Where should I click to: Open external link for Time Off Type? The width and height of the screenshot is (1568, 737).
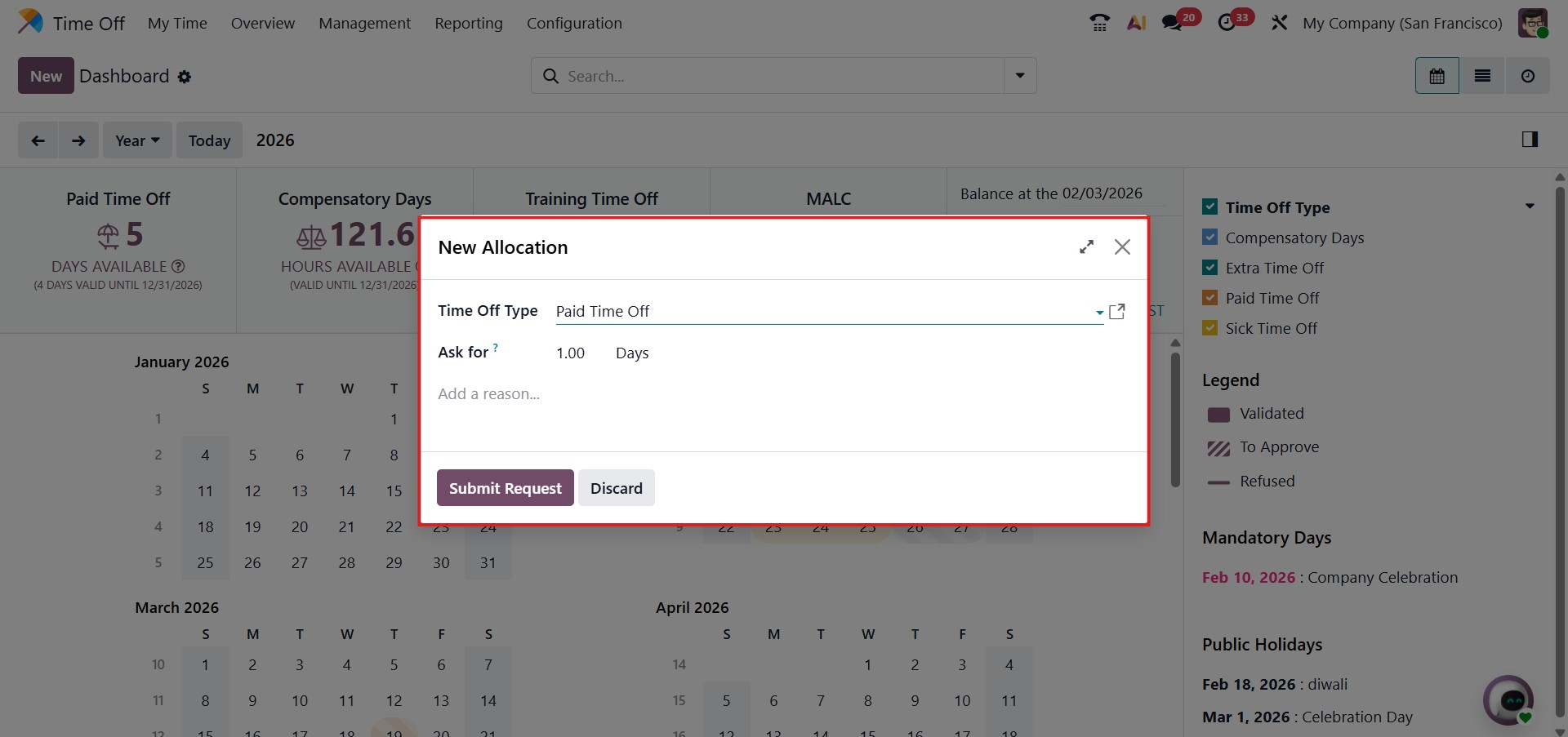click(x=1117, y=311)
